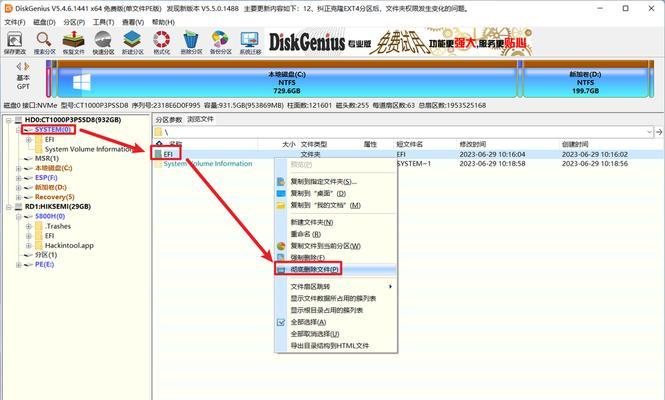The width and height of the screenshot is (665, 400).
Task: Expand the ESP(F:) tree node
Action: [18, 178]
